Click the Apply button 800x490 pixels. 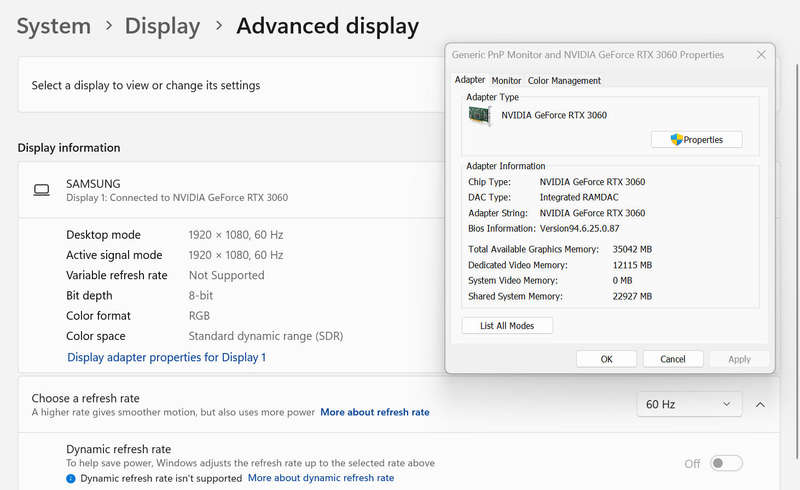pos(739,359)
